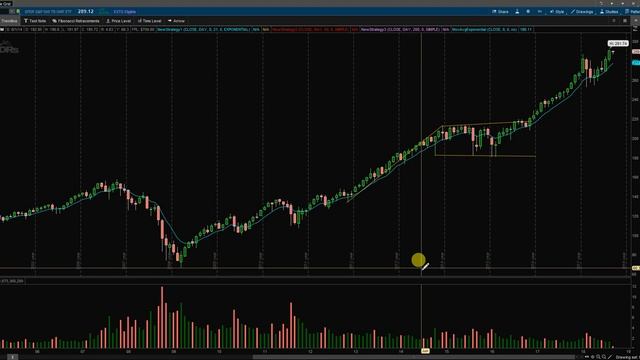Click the red NewStrategy2 study label
This screenshot has width=640, height=360.
(310, 29)
